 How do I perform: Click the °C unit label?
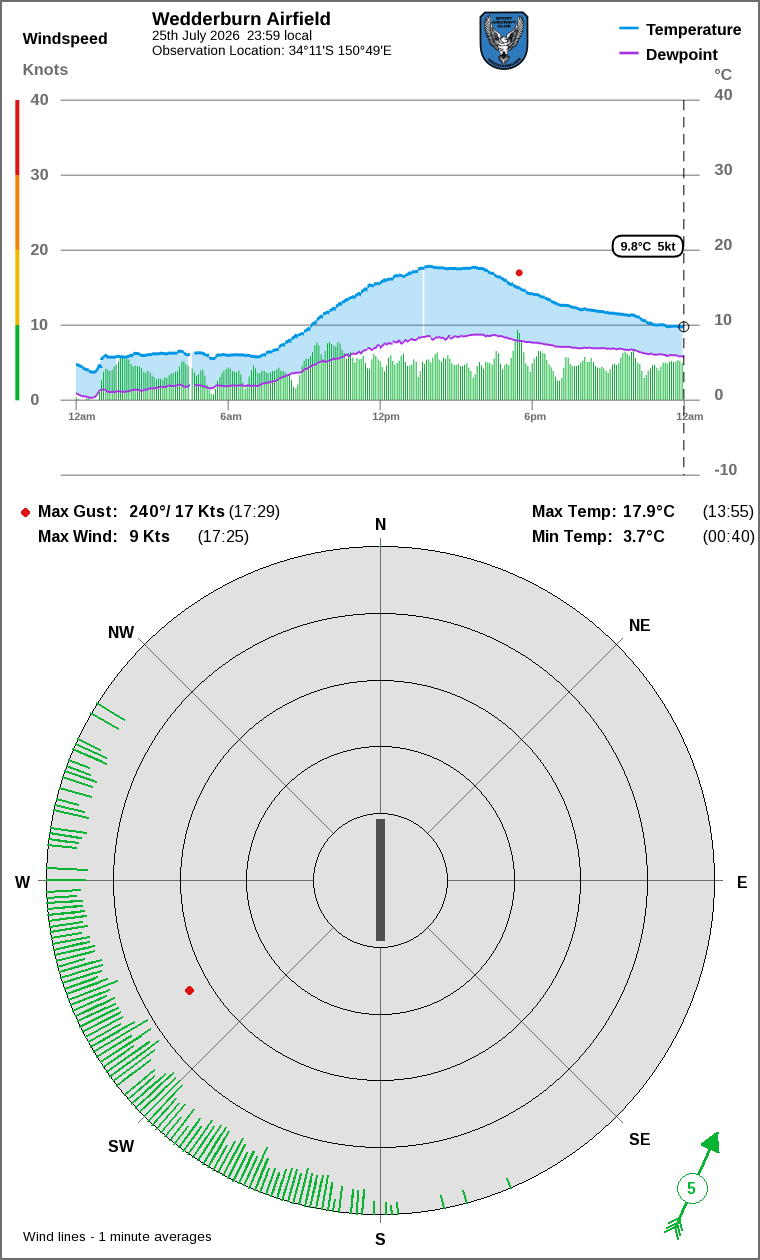(x=723, y=74)
